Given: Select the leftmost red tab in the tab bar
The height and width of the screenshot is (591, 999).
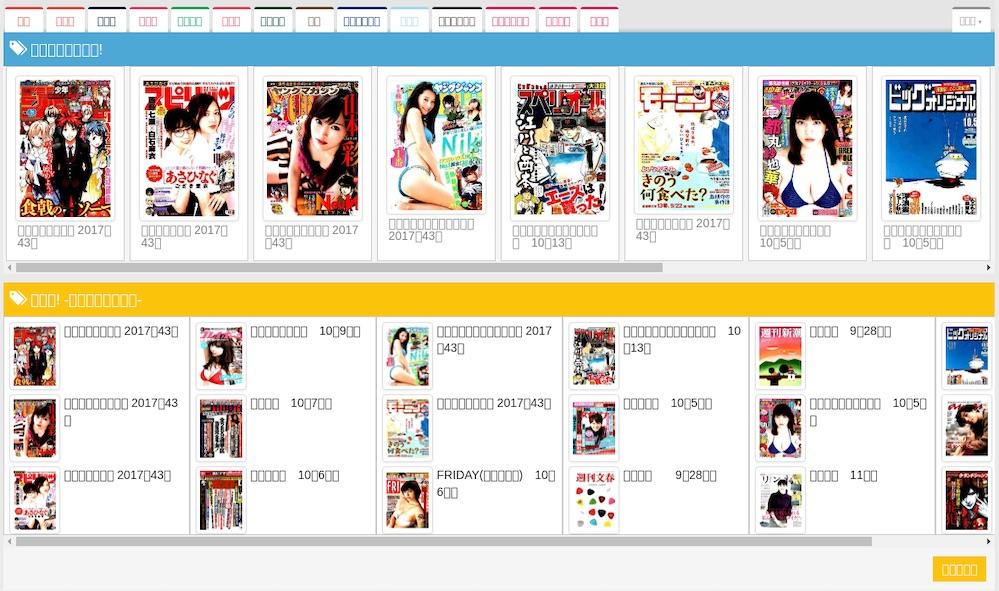Looking at the screenshot, I should (24, 20).
